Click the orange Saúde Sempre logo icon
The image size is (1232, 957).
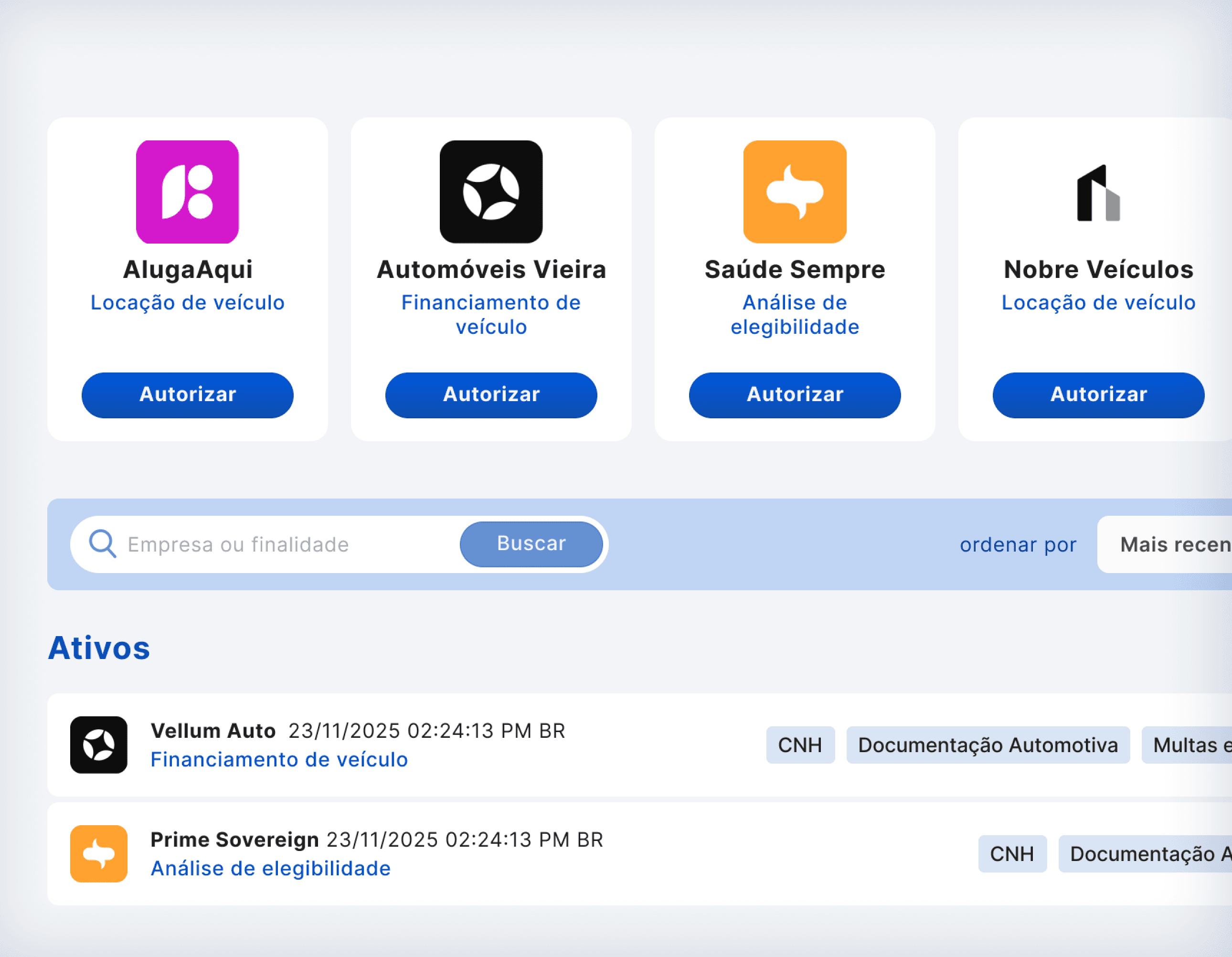(x=794, y=192)
